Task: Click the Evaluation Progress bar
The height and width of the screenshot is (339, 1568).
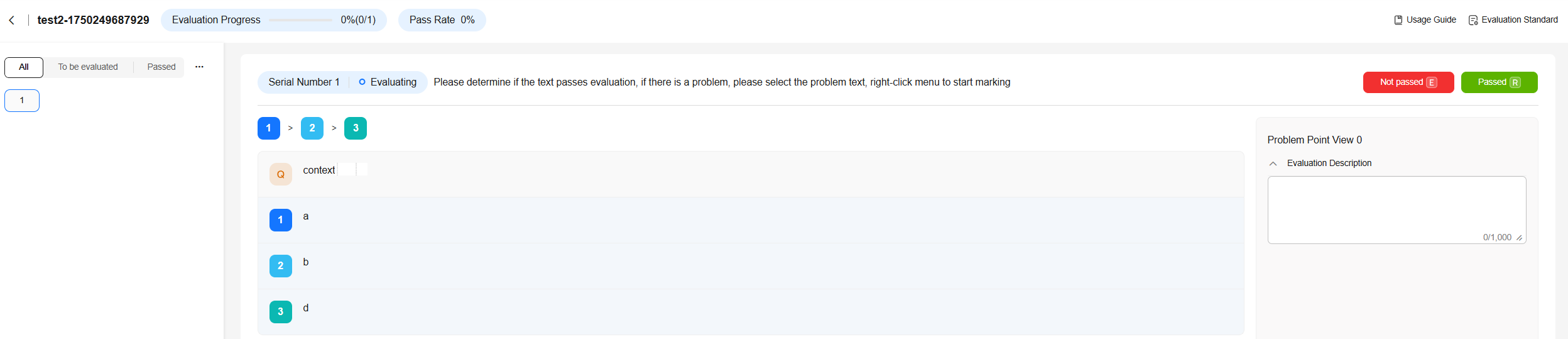Action: click(300, 20)
